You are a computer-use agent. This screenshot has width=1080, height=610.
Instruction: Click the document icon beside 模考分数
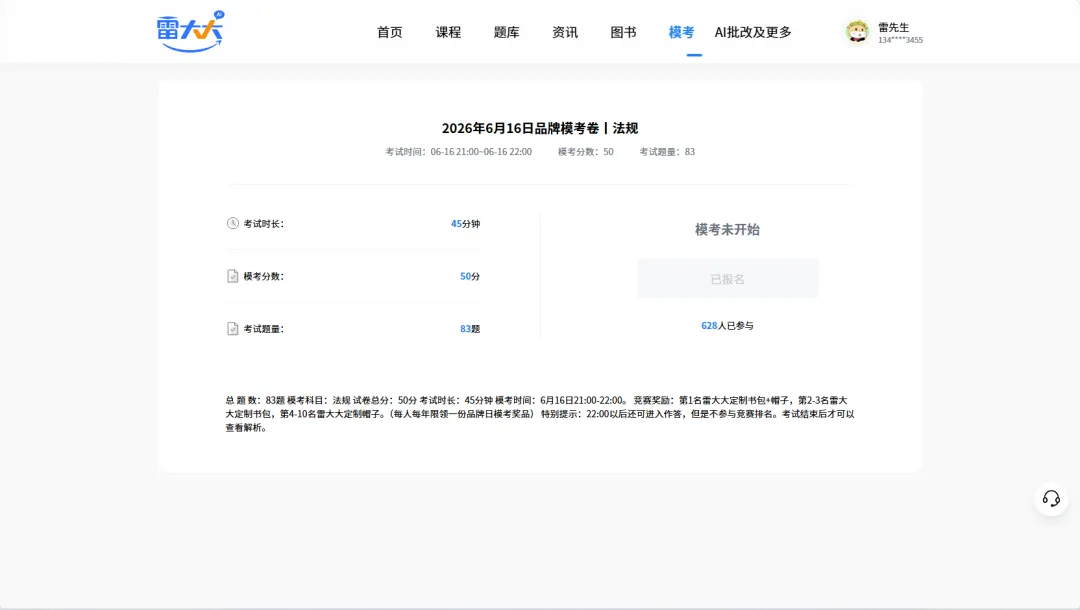coord(233,276)
